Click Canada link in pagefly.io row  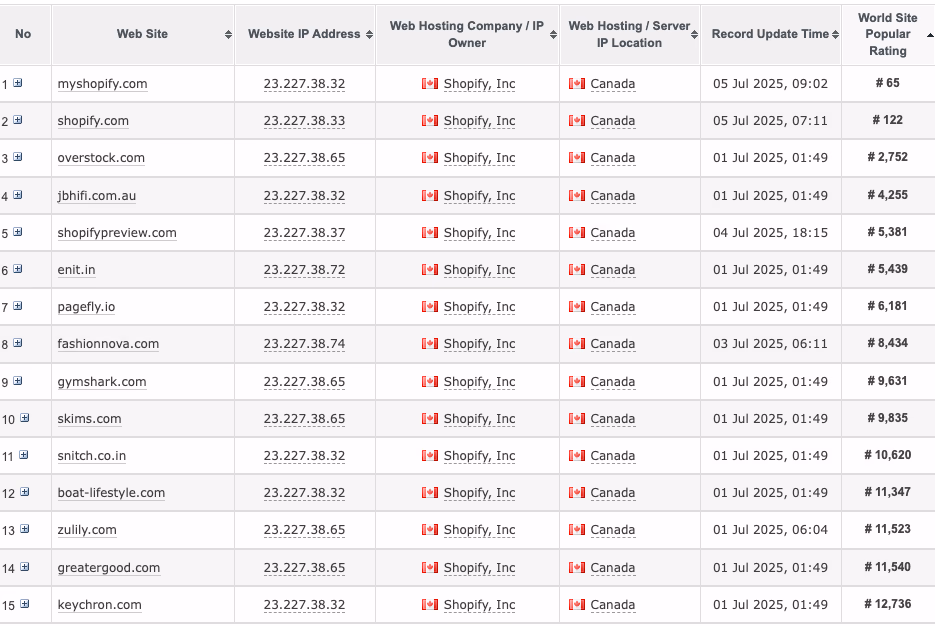[x=612, y=307]
